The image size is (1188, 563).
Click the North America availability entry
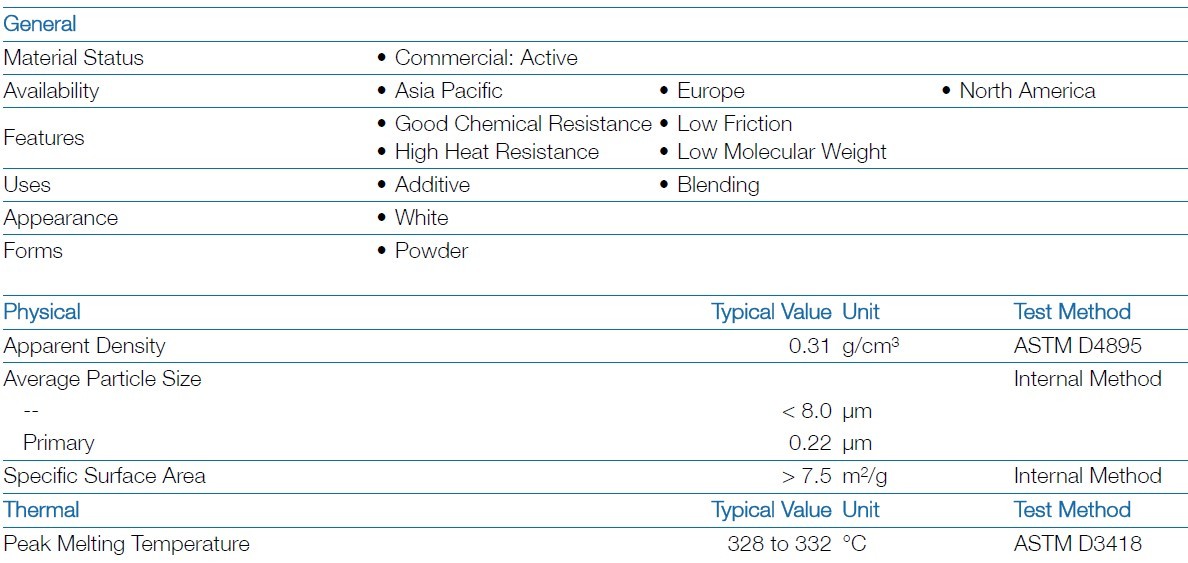click(x=1027, y=91)
